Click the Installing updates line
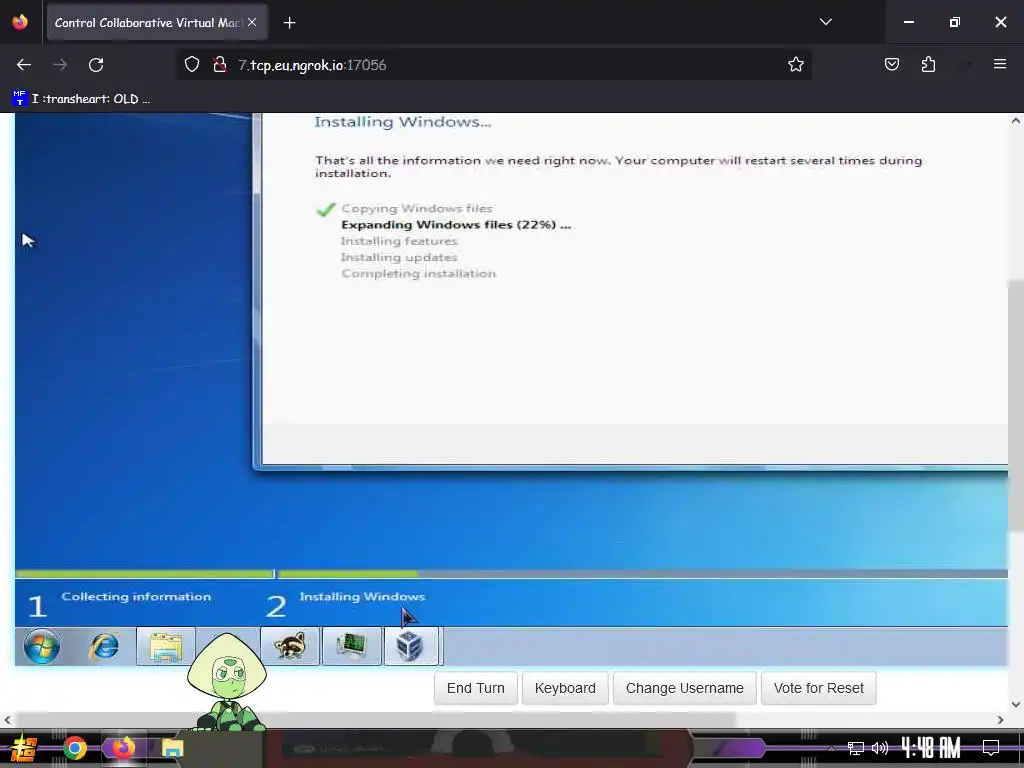The image size is (1024, 768). [x=399, y=257]
